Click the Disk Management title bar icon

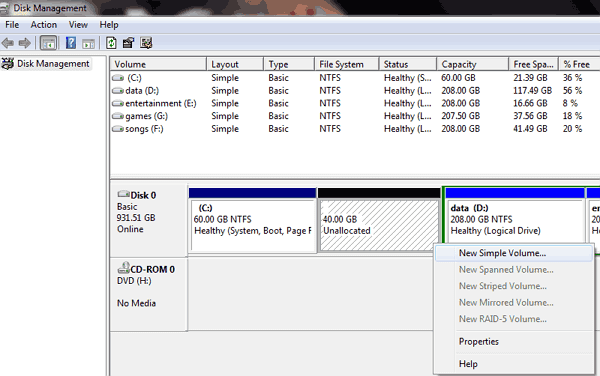[4, 8]
